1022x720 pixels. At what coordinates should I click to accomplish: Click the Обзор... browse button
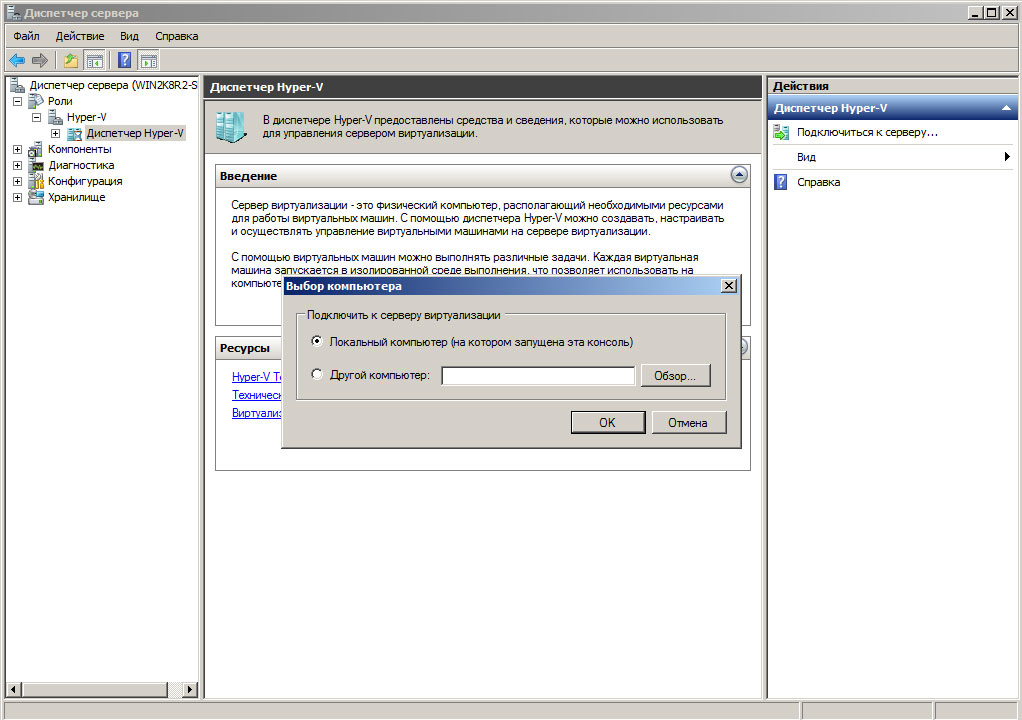[675, 375]
